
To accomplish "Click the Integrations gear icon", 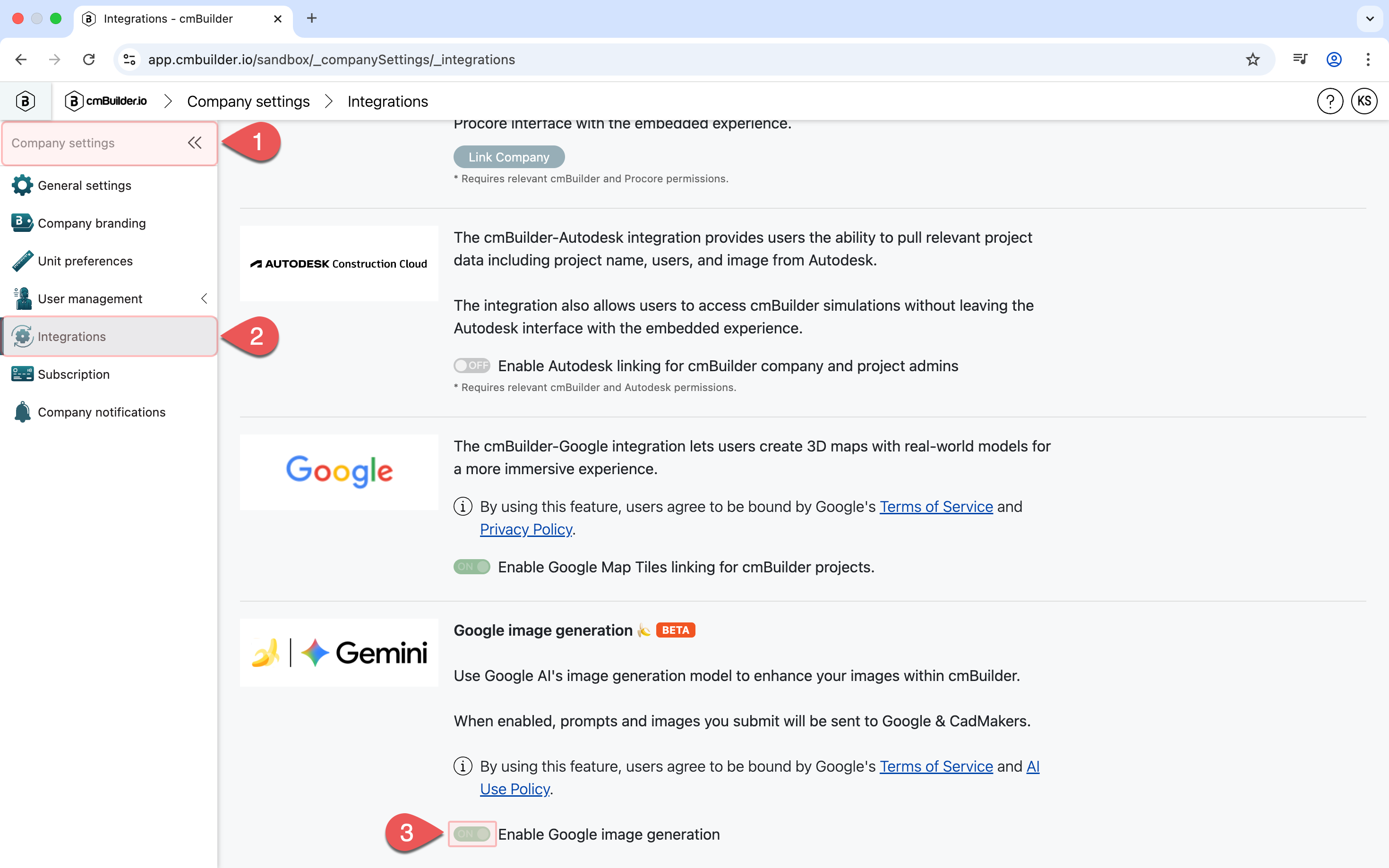I will [x=22, y=336].
